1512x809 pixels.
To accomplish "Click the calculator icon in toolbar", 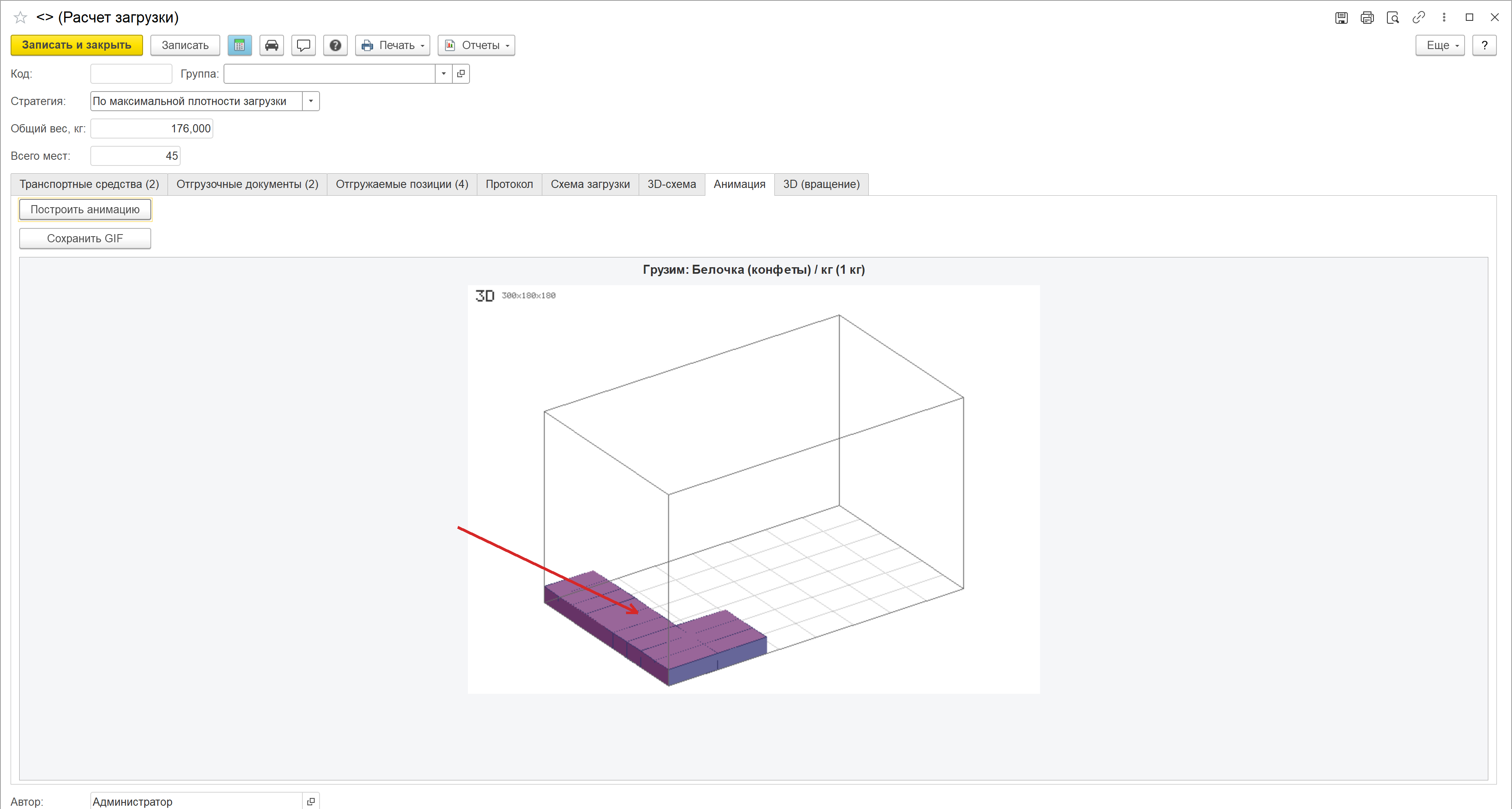I will tap(239, 45).
